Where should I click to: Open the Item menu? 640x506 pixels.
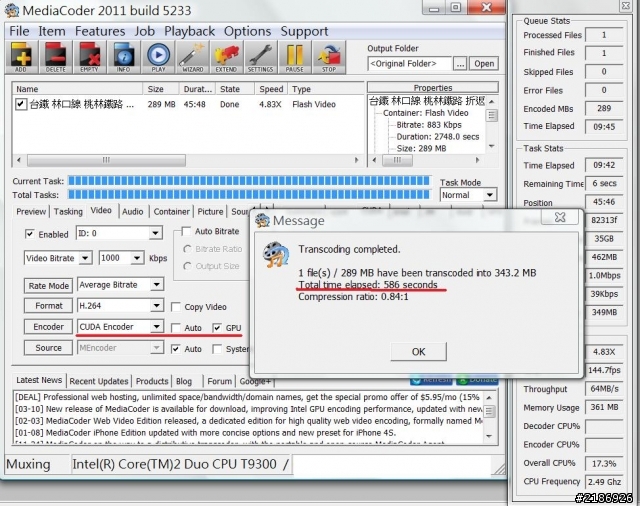coord(52,31)
